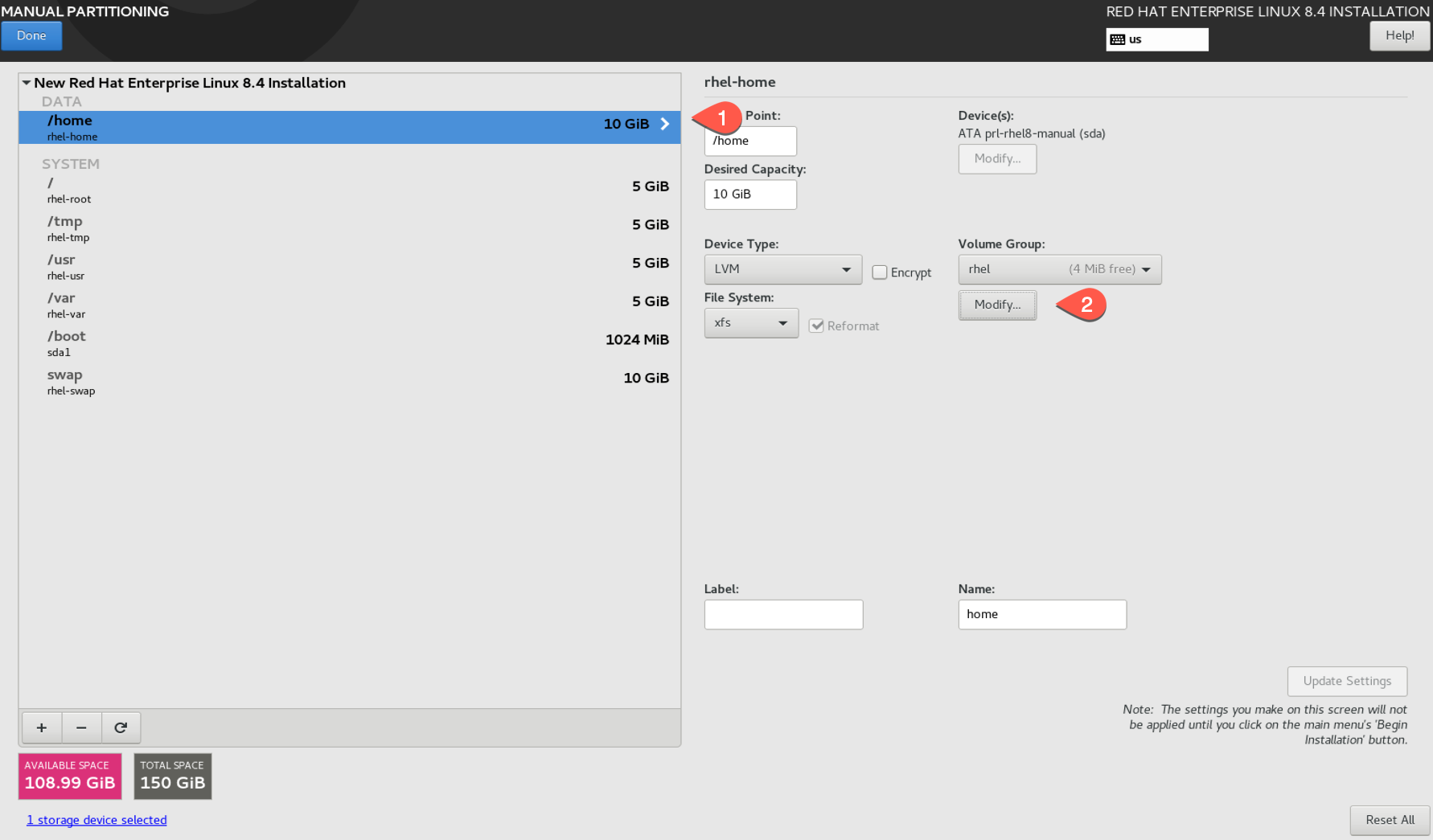Screen dimensions: 1433x840
Task: Click the SYSTEM section label
Action: point(71,164)
